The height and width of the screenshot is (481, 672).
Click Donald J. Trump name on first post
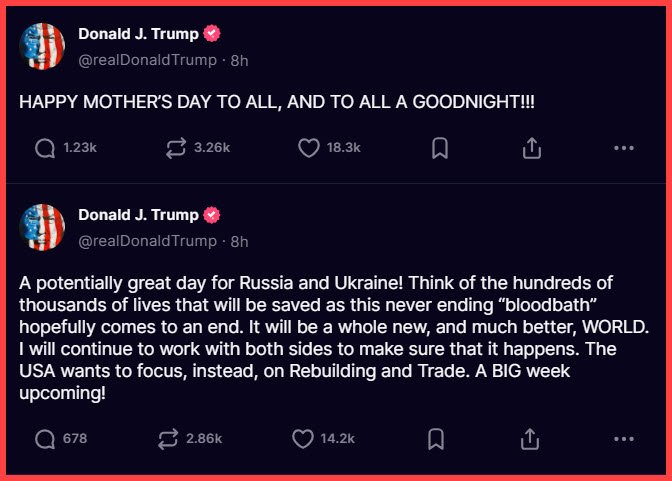(x=139, y=34)
